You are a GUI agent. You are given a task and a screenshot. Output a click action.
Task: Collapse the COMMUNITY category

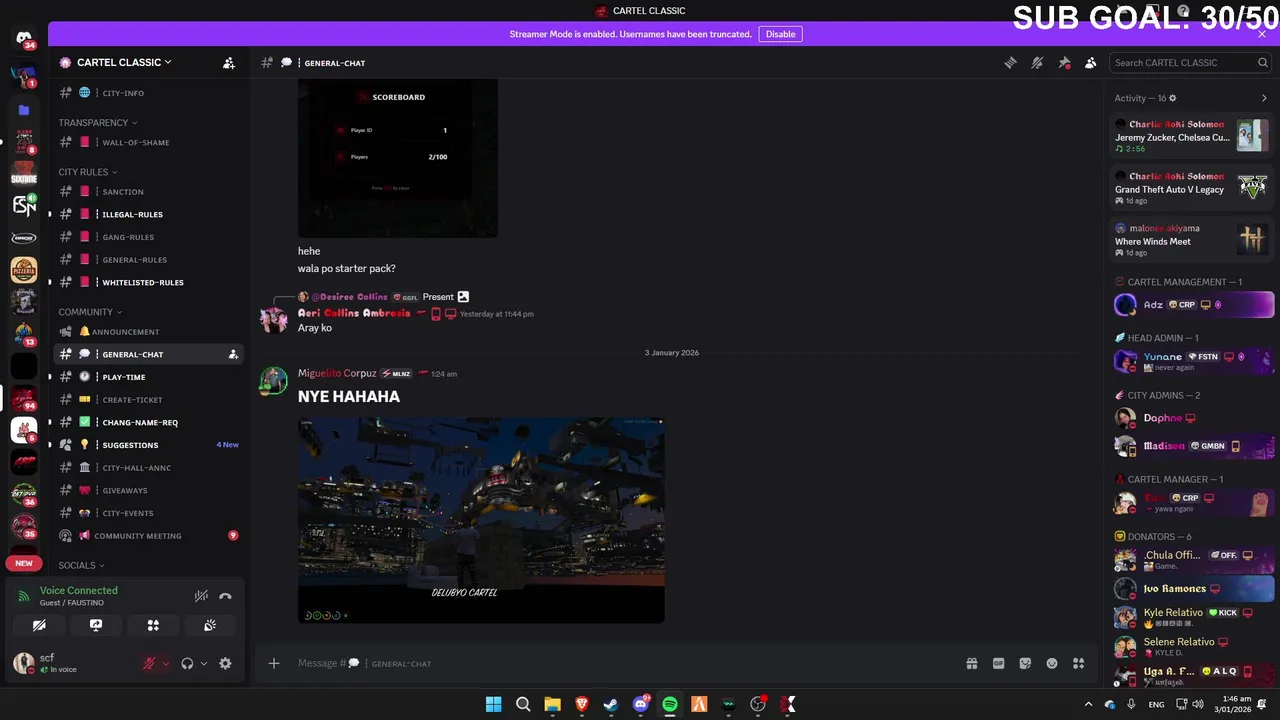click(x=90, y=312)
